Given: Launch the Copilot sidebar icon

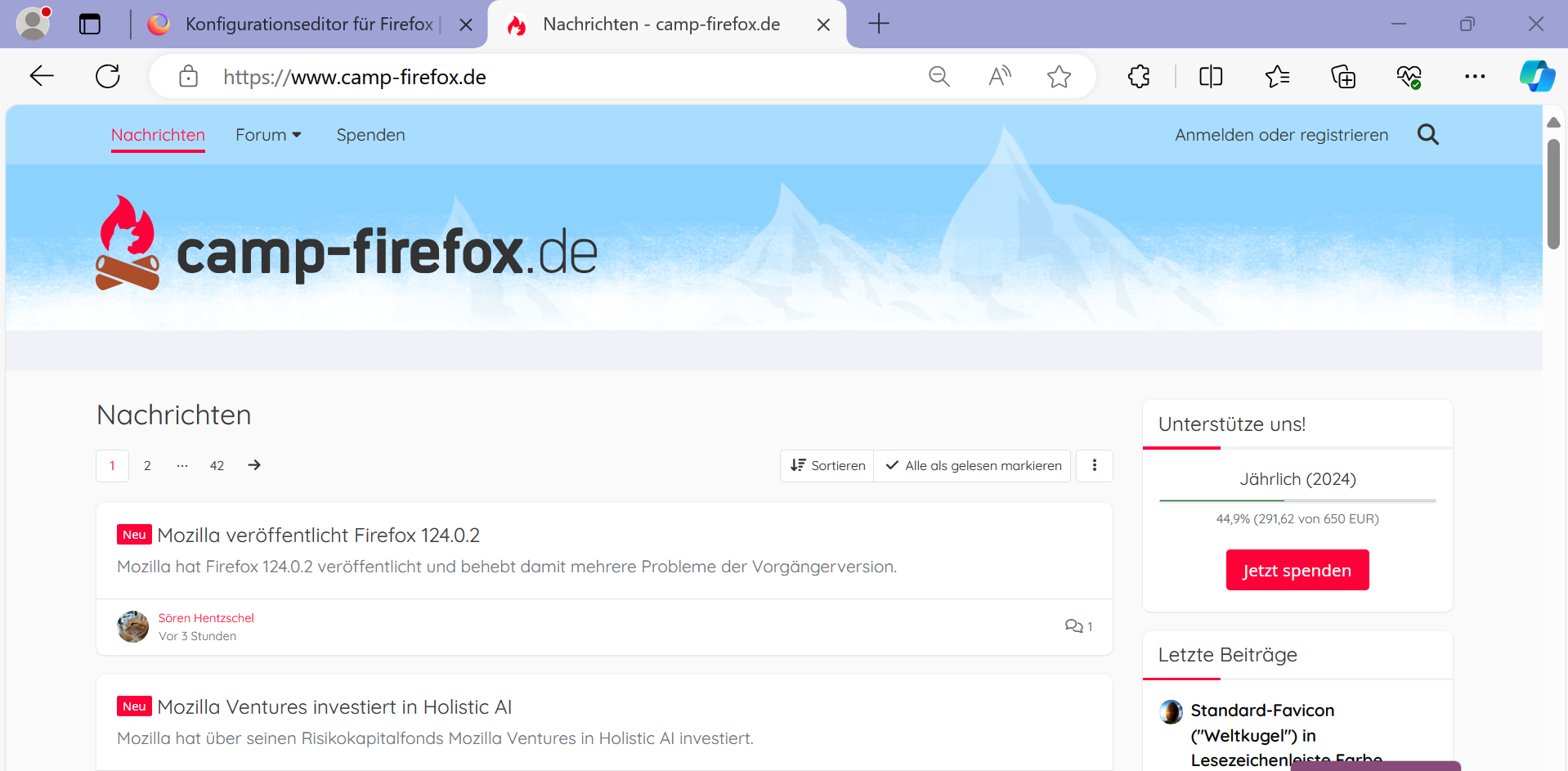Looking at the screenshot, I should click(x=1537, y=76).
